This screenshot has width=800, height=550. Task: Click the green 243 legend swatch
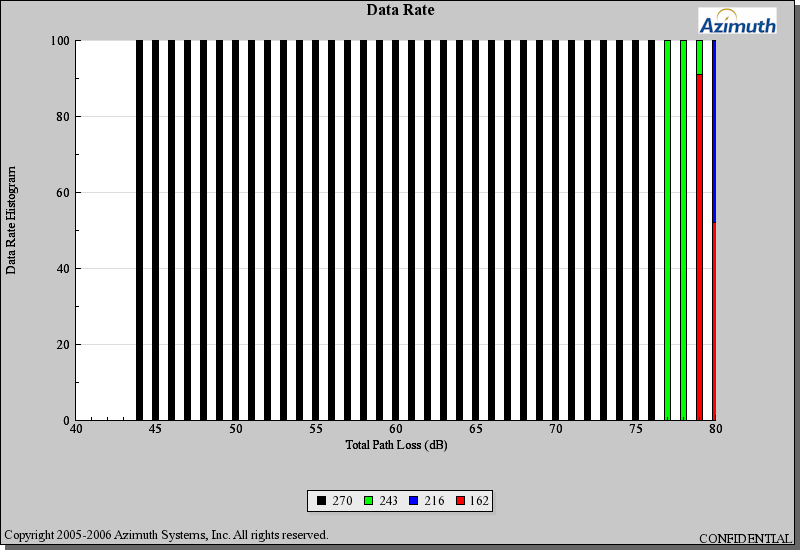click(368, 501)
